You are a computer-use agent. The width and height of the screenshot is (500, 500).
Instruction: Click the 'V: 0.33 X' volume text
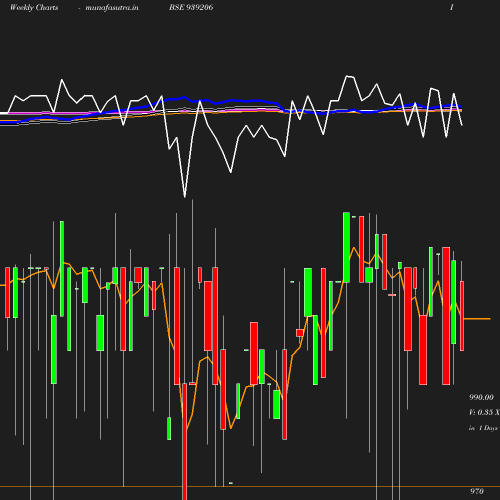click(484, 412)
